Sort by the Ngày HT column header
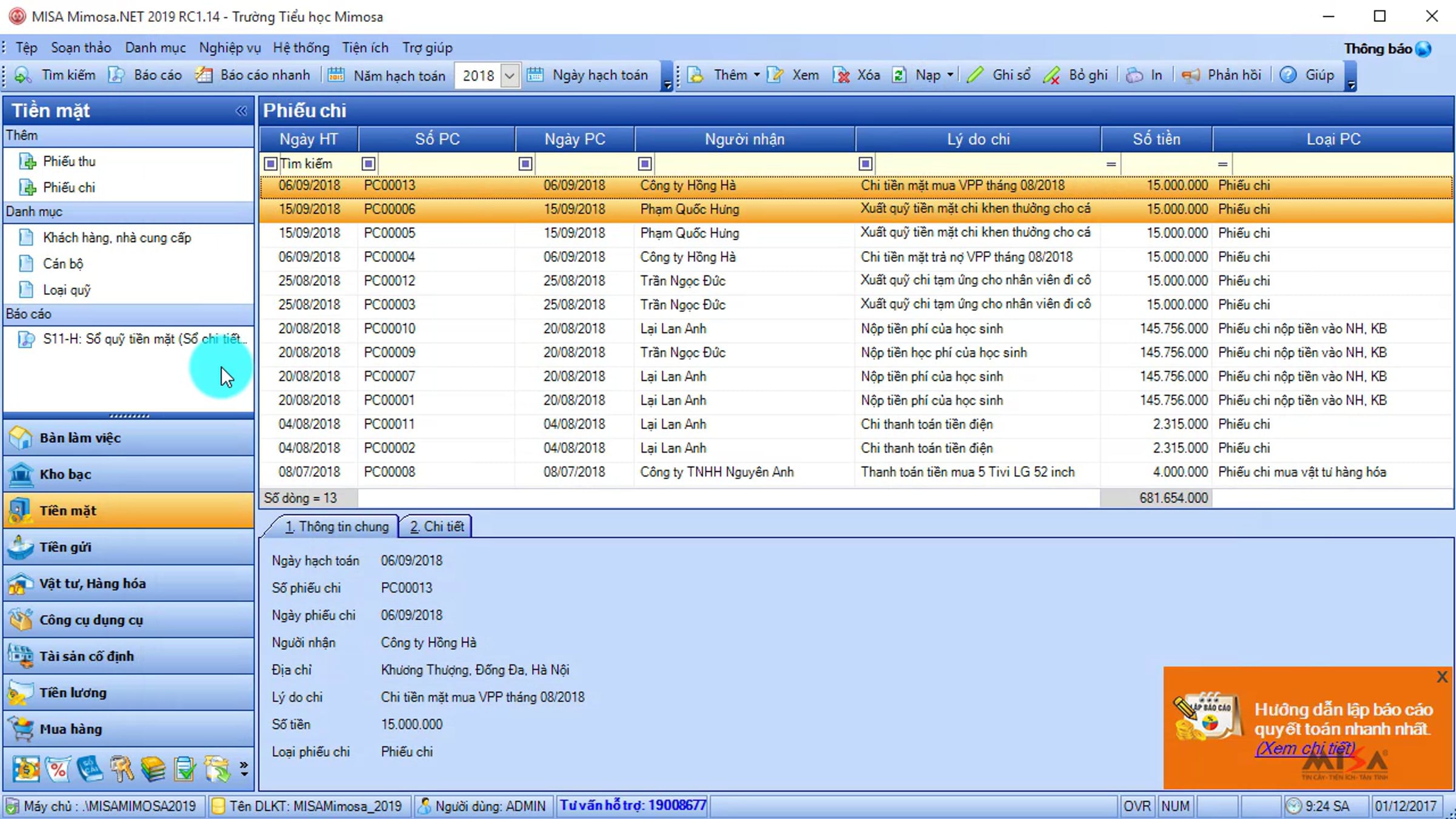 (x=308, y=139)
